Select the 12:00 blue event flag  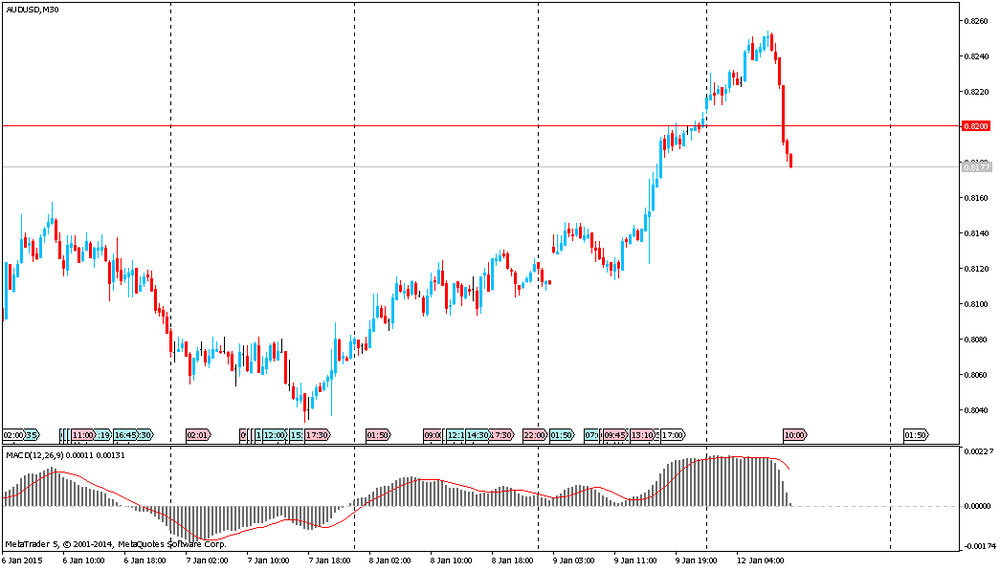[274, 435]
